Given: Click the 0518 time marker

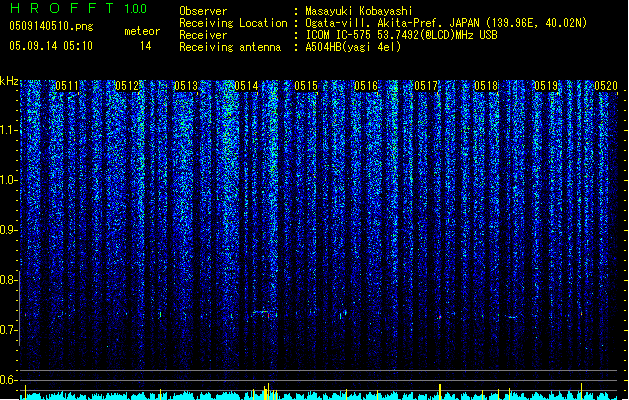Looking at the screenshot, I should pyautogui.click(x=486, y=86).
